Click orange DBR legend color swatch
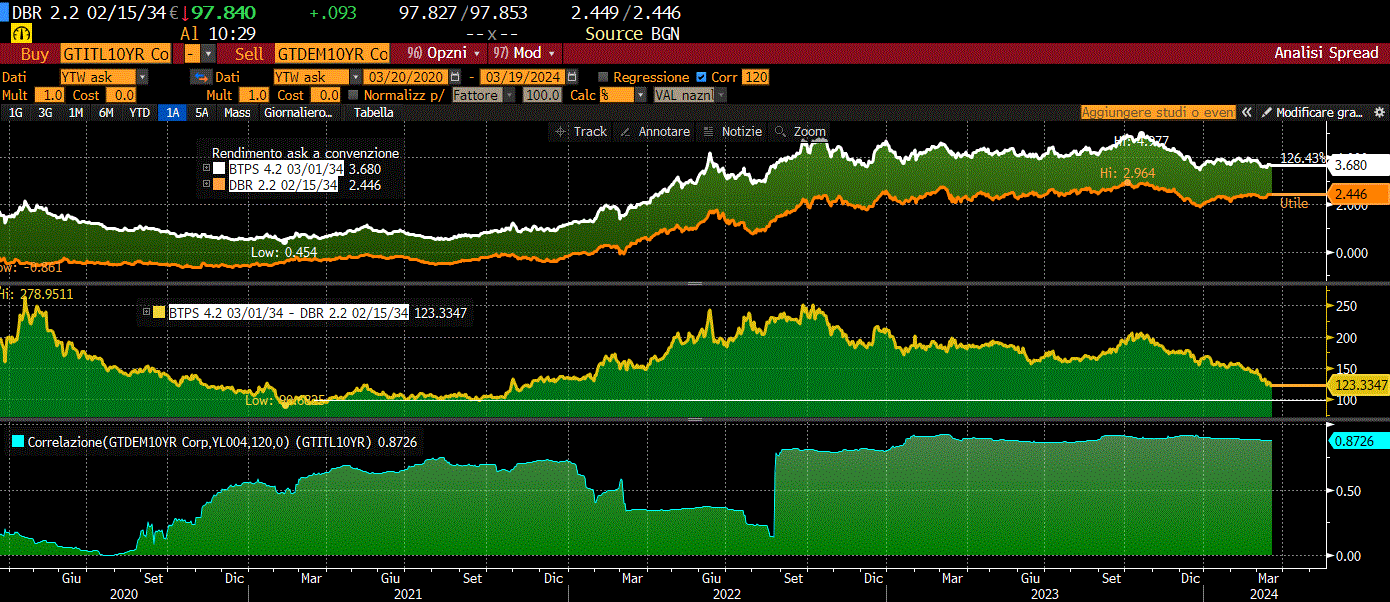This screenshot has height=602, width=1390. click(x=220, y=184)
